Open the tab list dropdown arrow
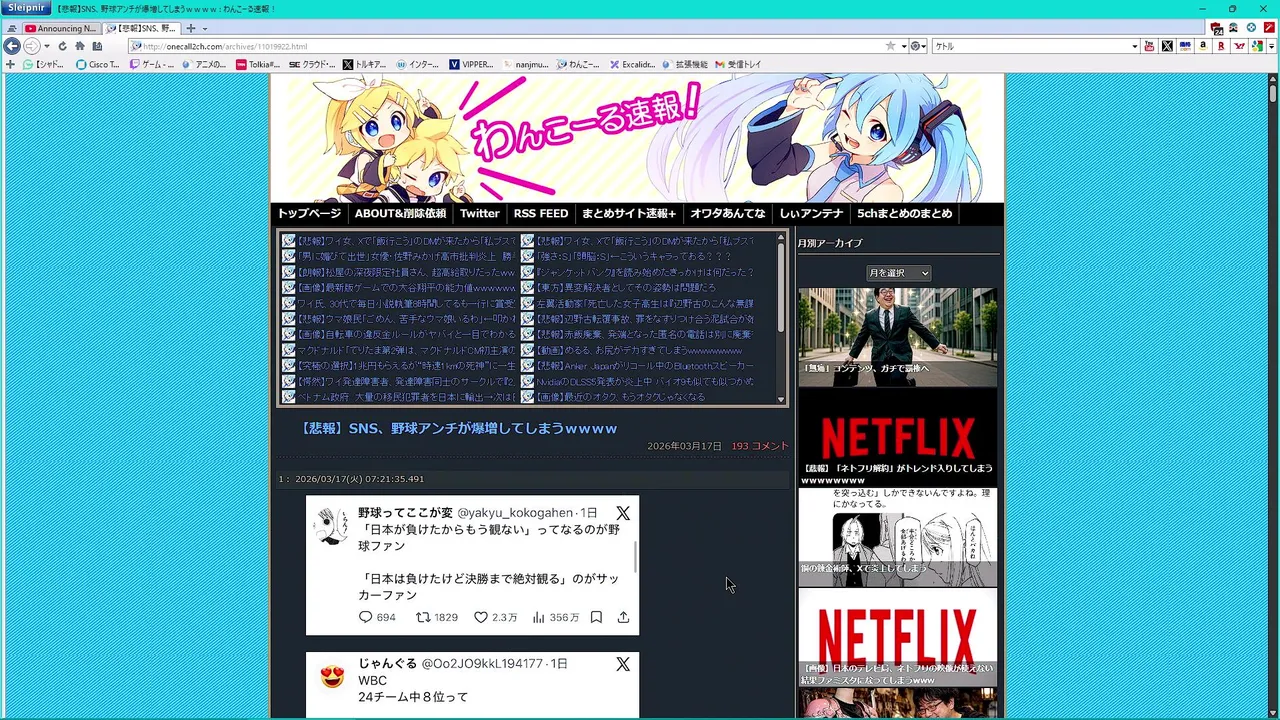This screenshot has height=720, width=1280. pyautogui.click(x=205, y=29)
